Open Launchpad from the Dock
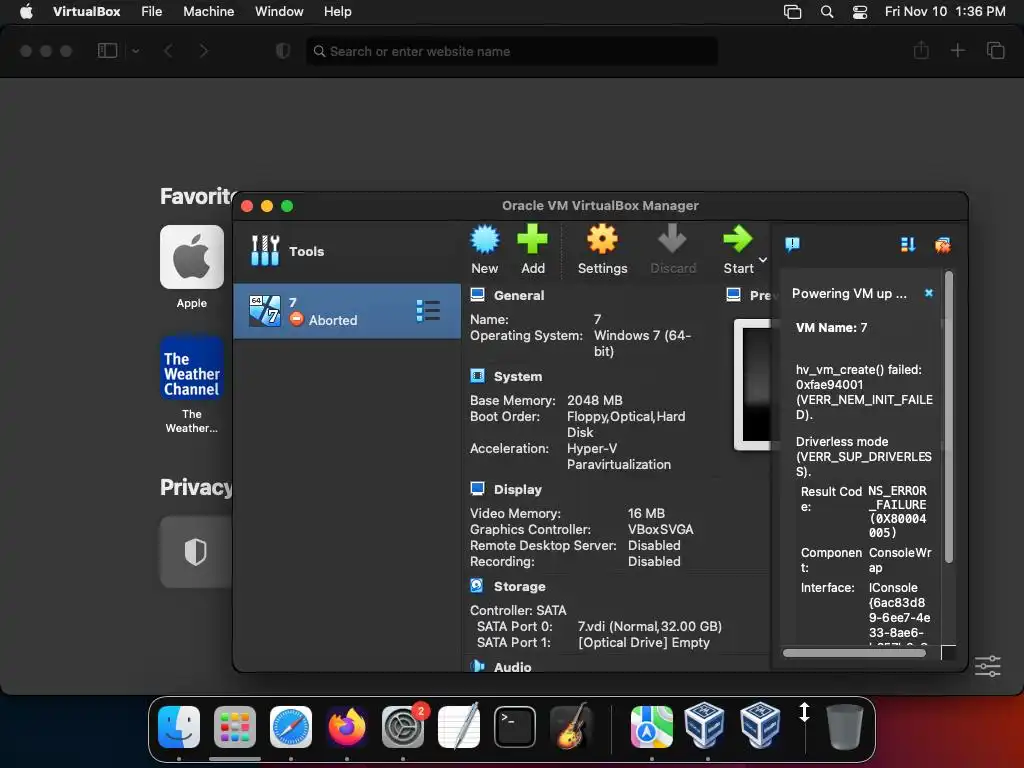Screen dimensions: 1024x768 [x=235, y=727]
